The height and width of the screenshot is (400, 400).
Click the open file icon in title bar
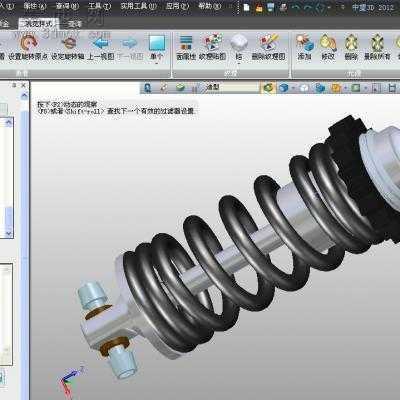coord(259,7)
